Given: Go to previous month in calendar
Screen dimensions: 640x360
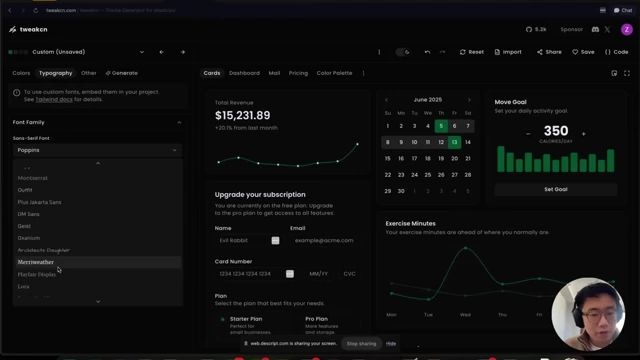Looking at the screenshot, I should [386, 100].
